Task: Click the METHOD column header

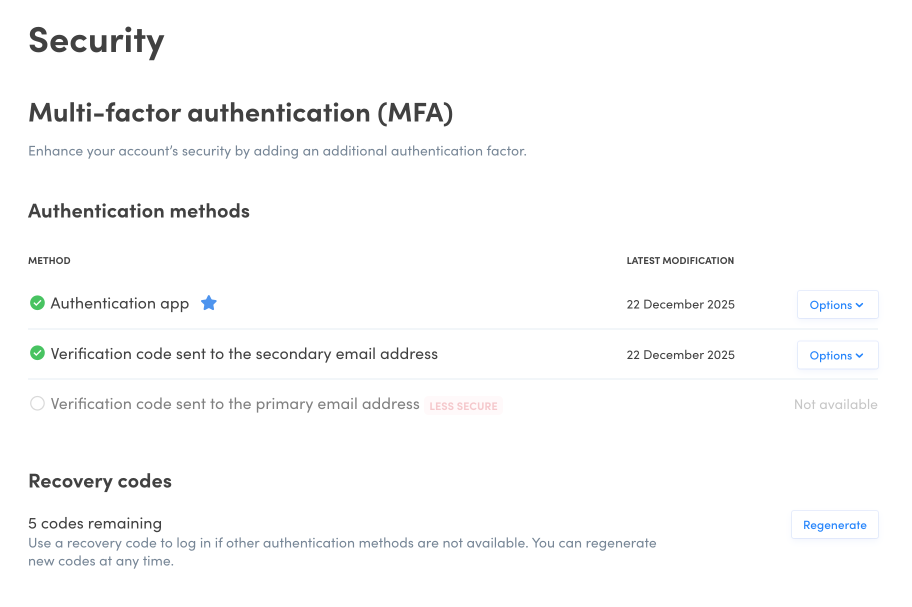Action: [x=49, y=261]
